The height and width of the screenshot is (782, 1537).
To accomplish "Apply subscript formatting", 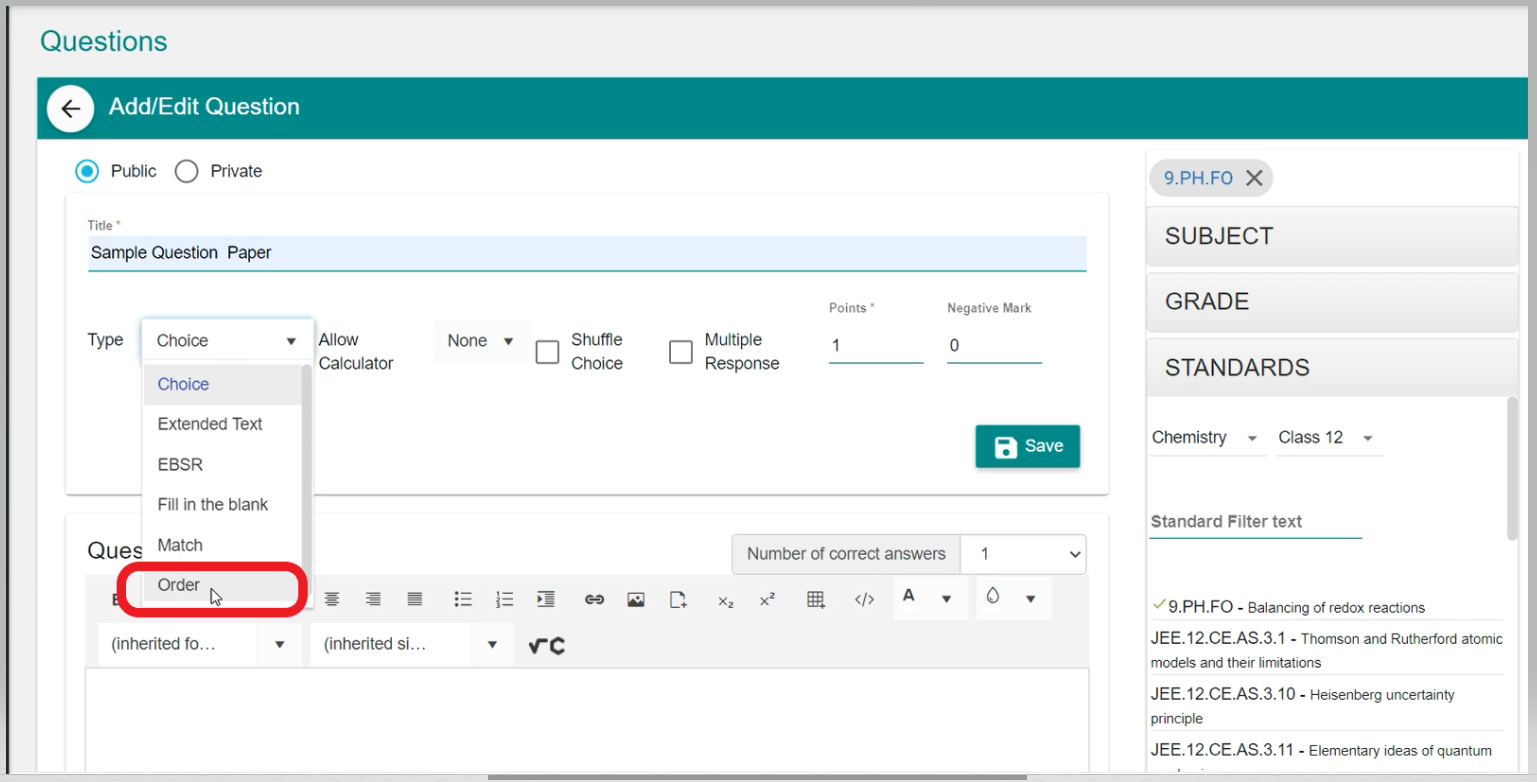I will (726, 600).
